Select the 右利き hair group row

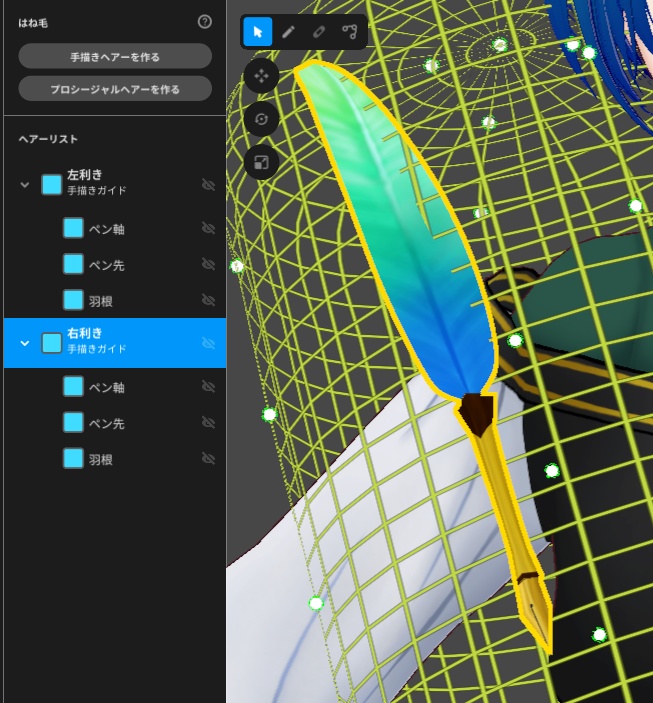coord(115,343)
